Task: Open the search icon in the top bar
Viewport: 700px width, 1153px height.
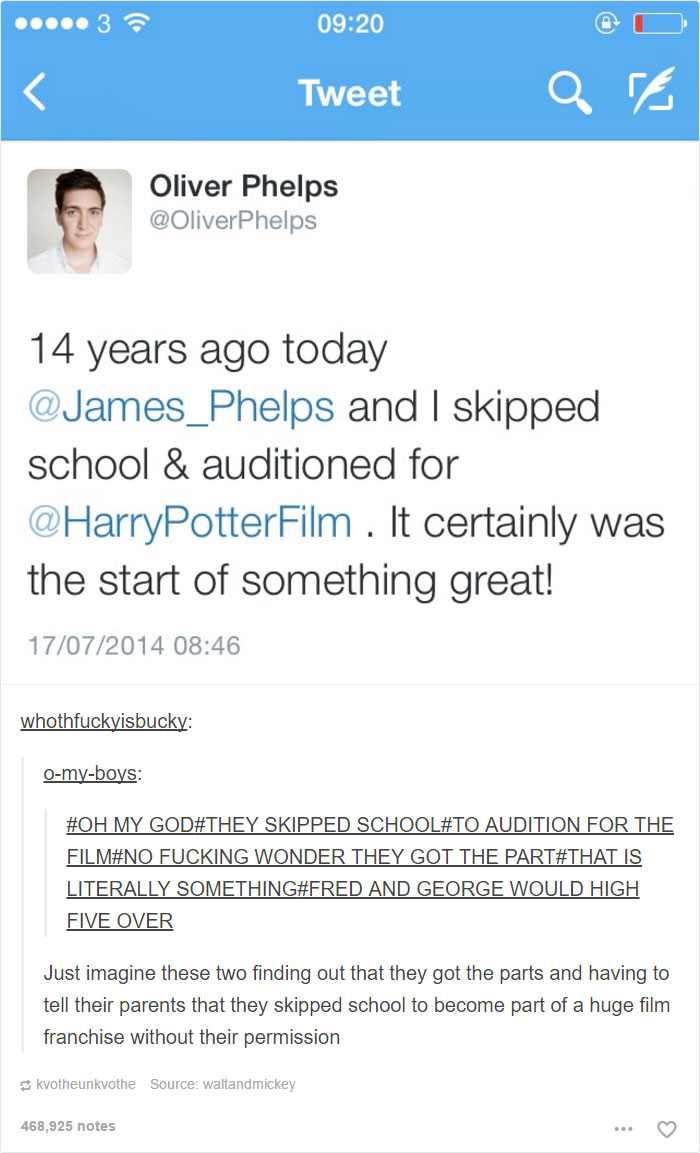Action: tap(570, 93)
